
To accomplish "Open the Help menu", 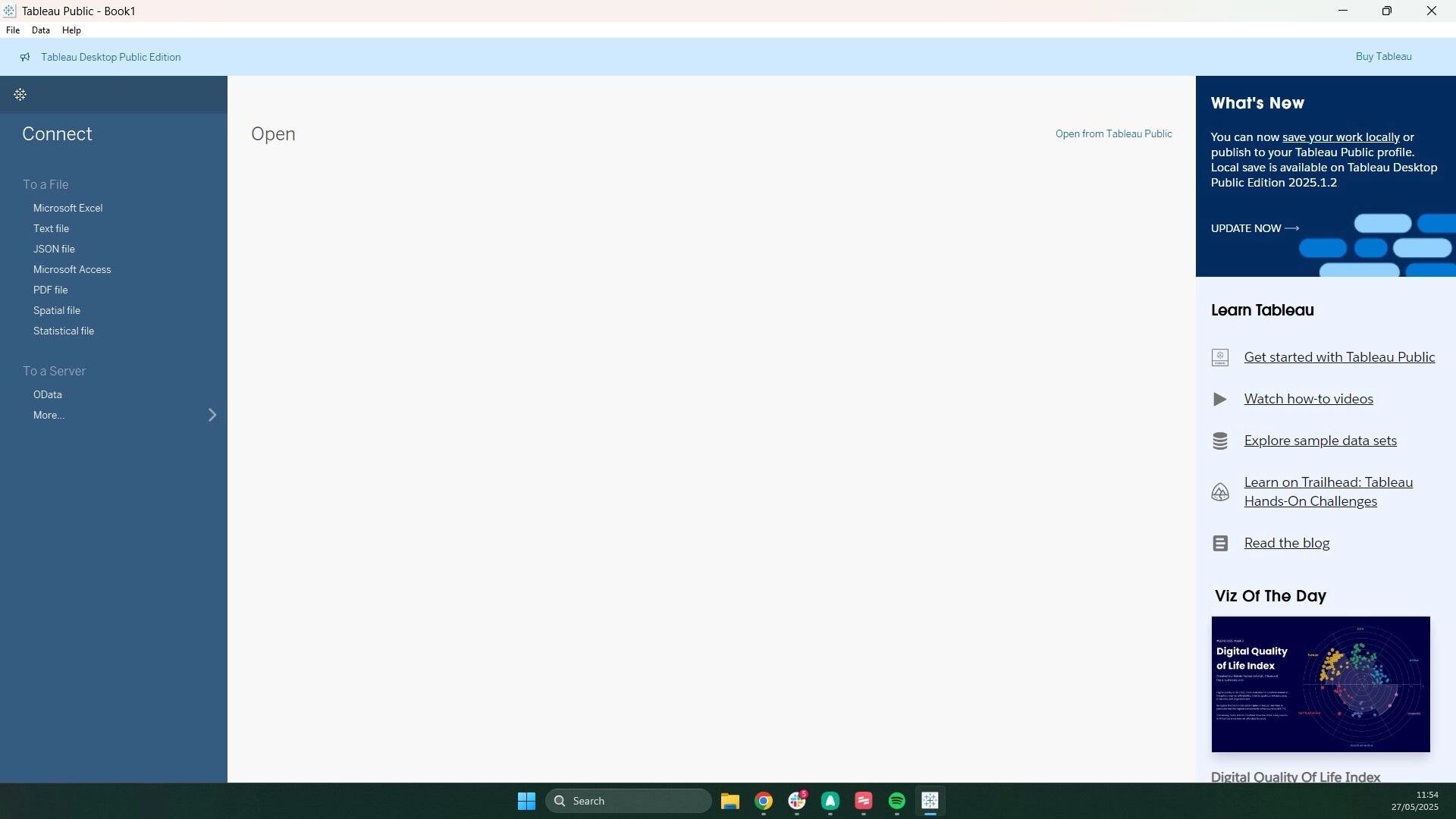I will pos(71,30).
